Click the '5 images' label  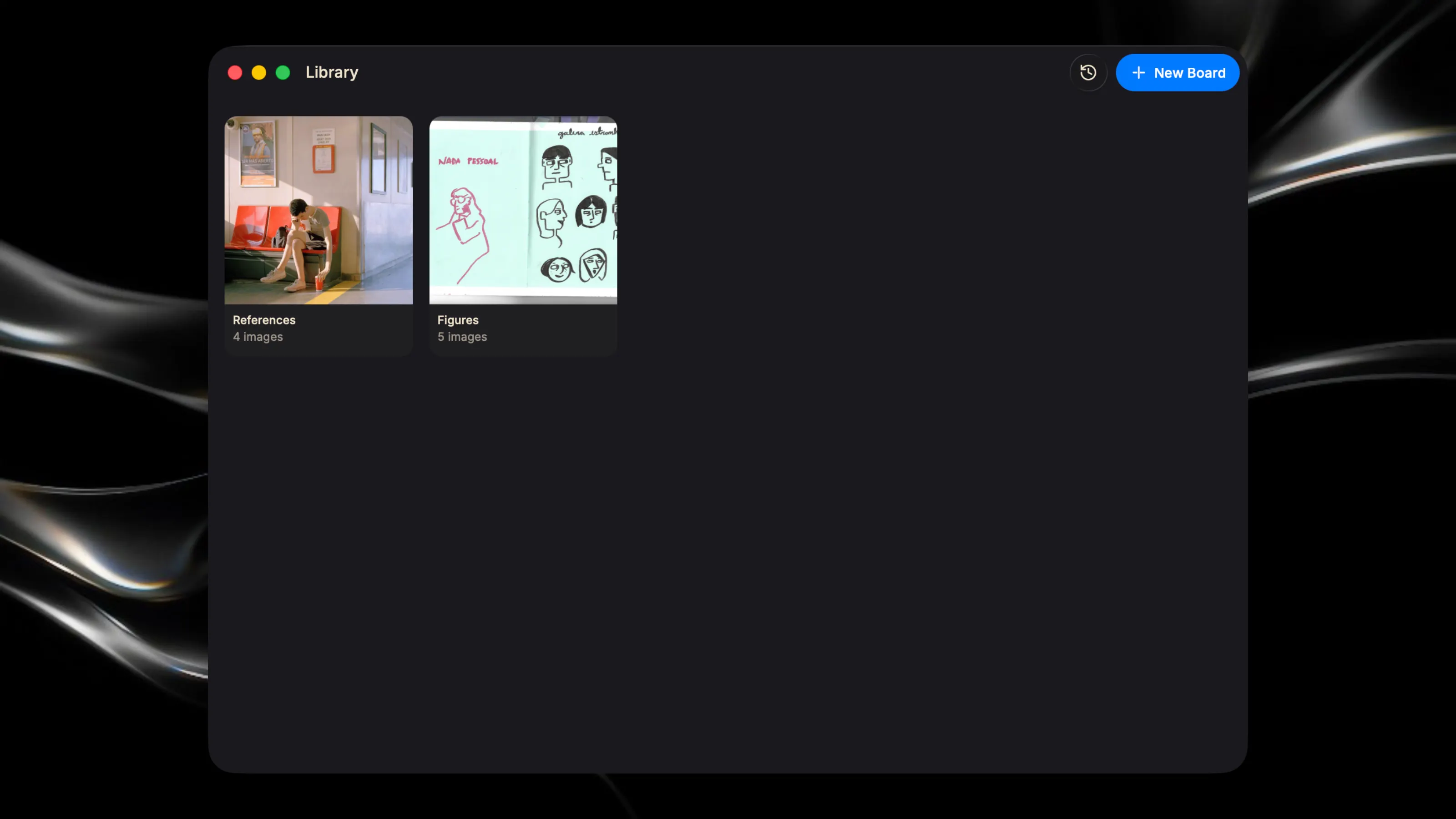click(462, 337)
